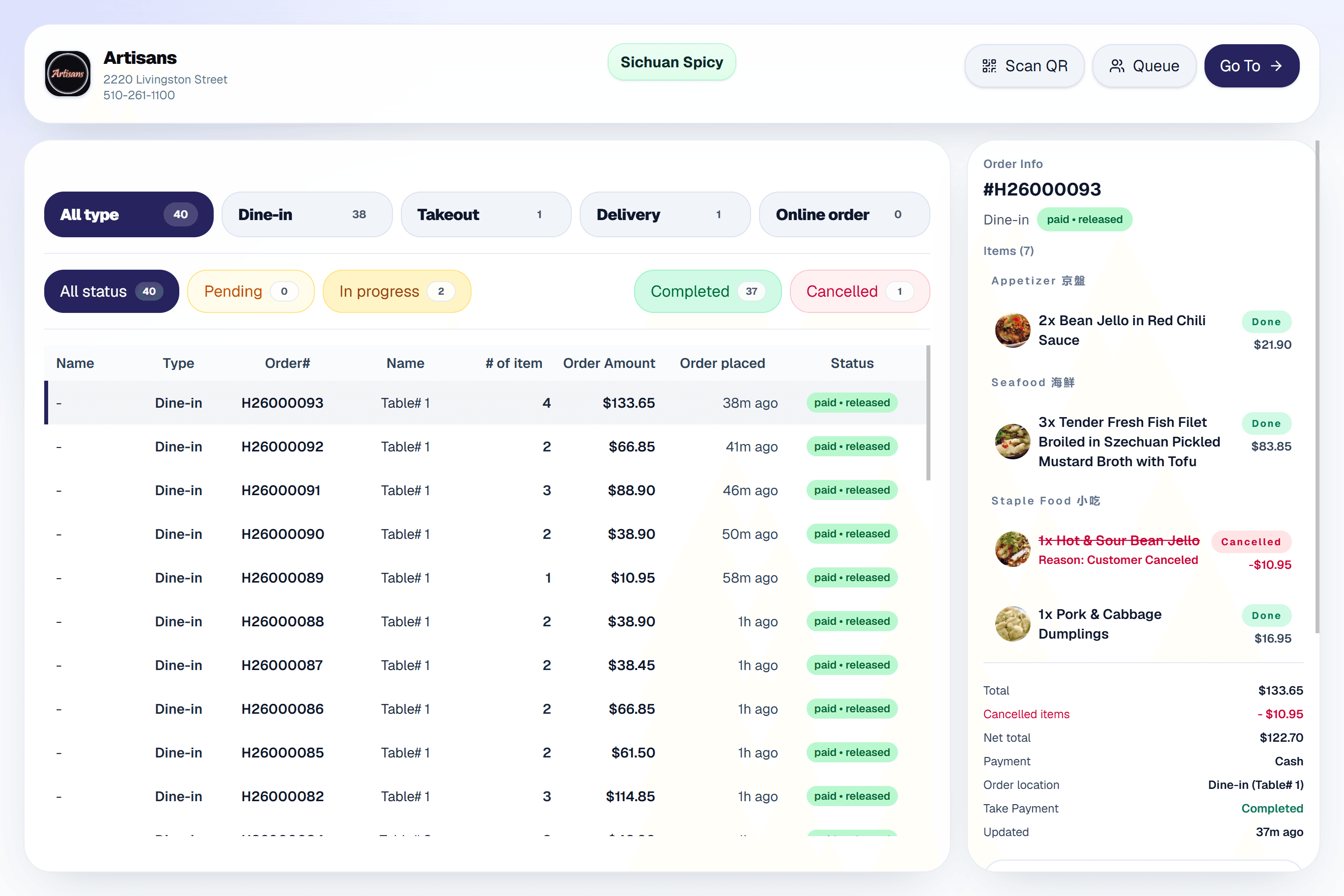This screenshot has height=896, width=1344.
Task: Open the Tender Fresh Fish Filet photo
Action: point(1012,441)
